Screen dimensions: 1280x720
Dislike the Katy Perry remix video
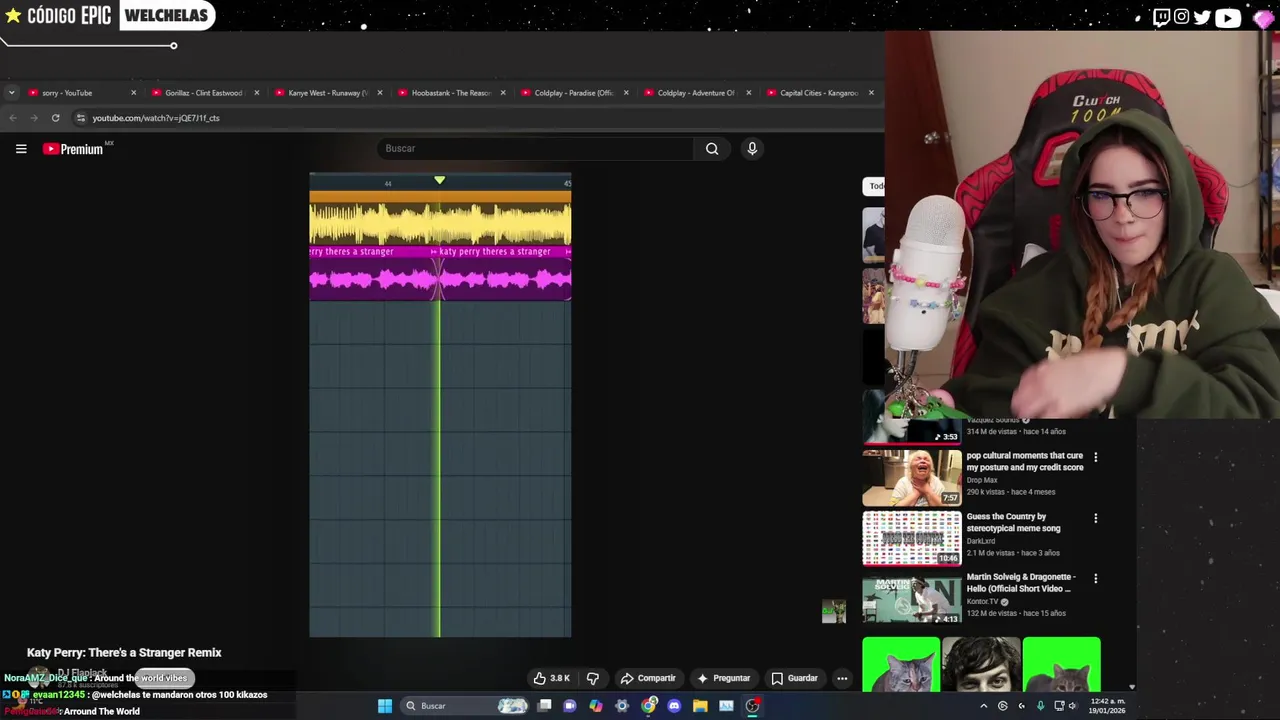point(593,678)
